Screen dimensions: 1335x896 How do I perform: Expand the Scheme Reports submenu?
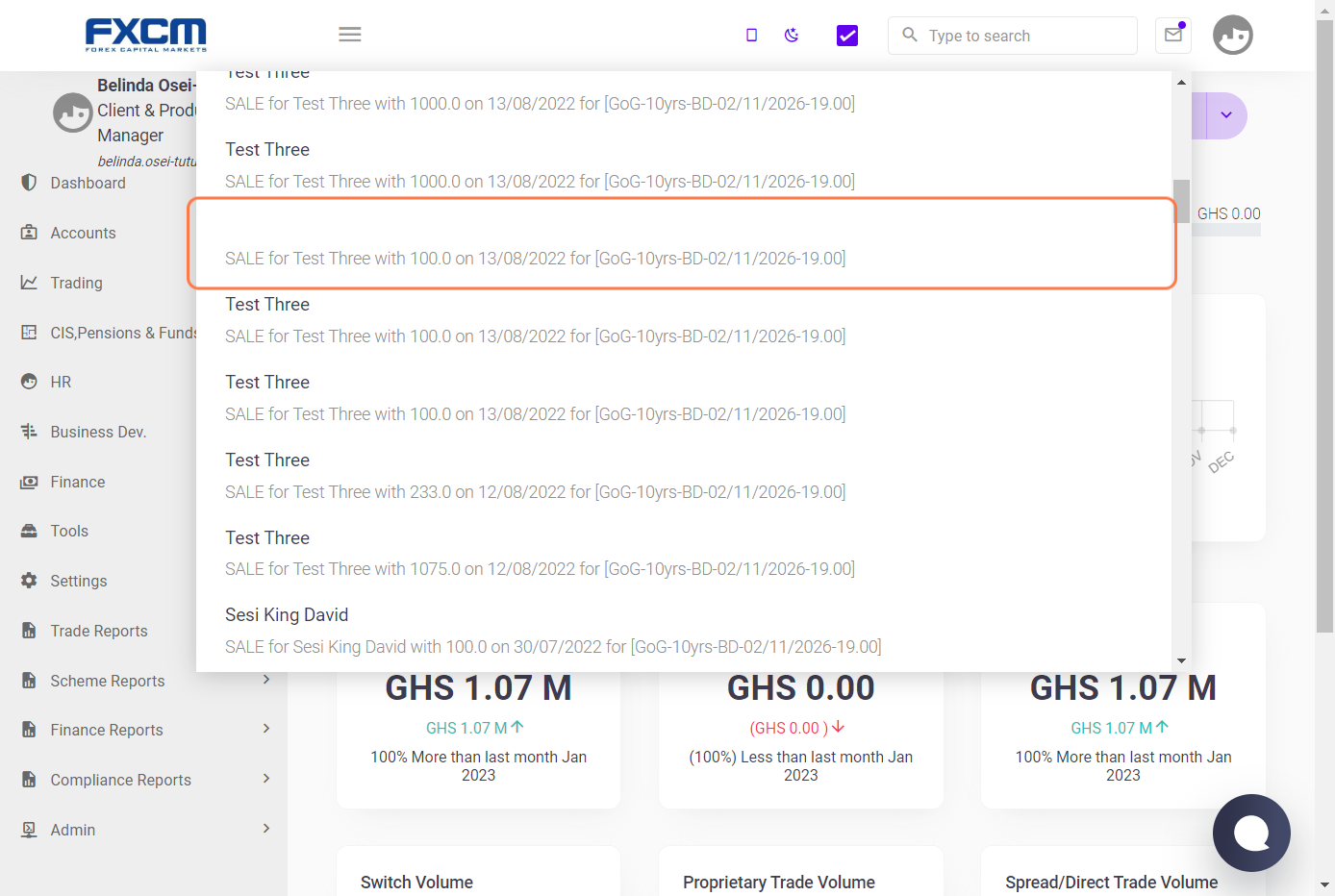point(266,680)
